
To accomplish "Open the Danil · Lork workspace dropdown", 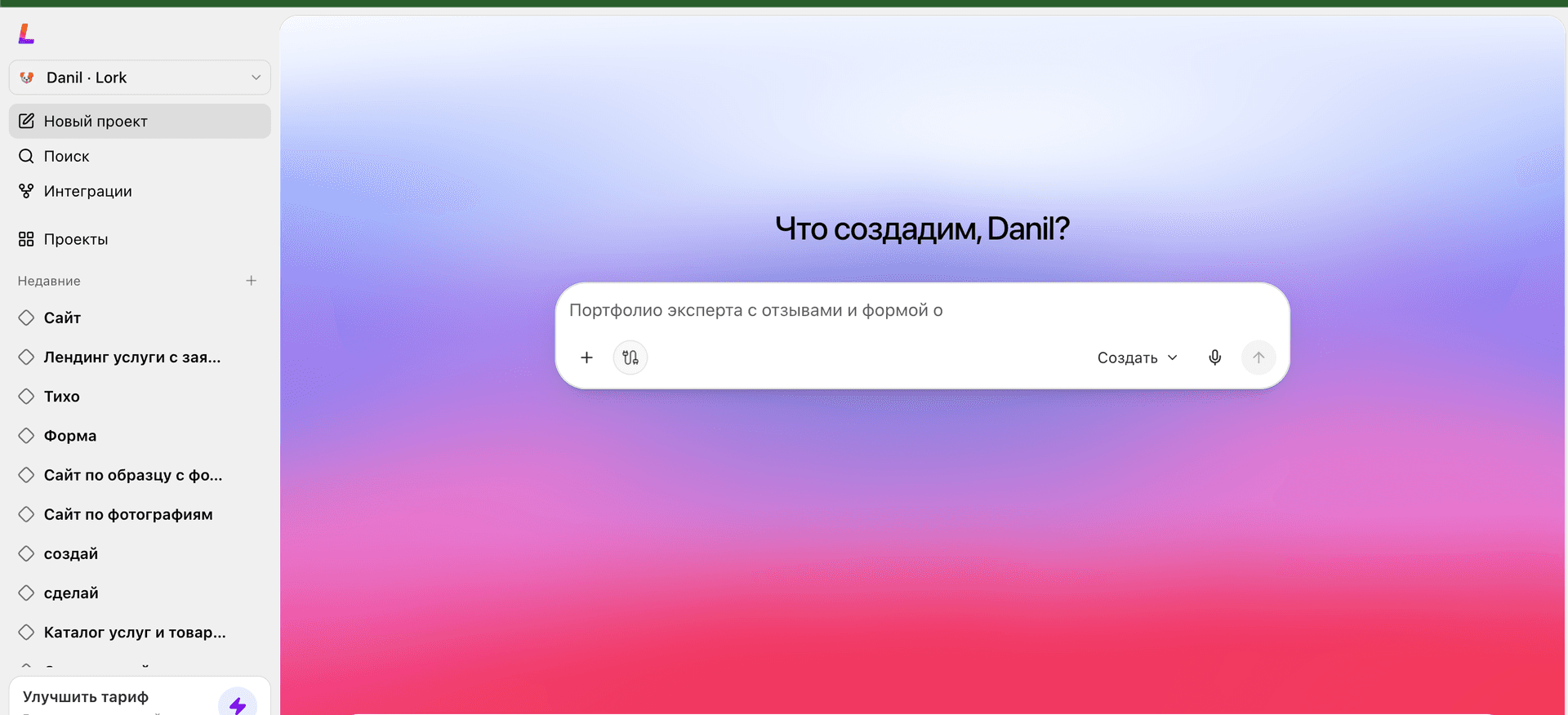I will coord(140,78).
